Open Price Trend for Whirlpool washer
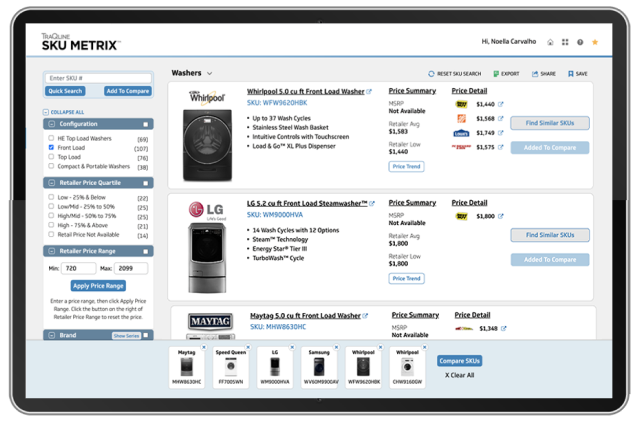 point(407,167)
